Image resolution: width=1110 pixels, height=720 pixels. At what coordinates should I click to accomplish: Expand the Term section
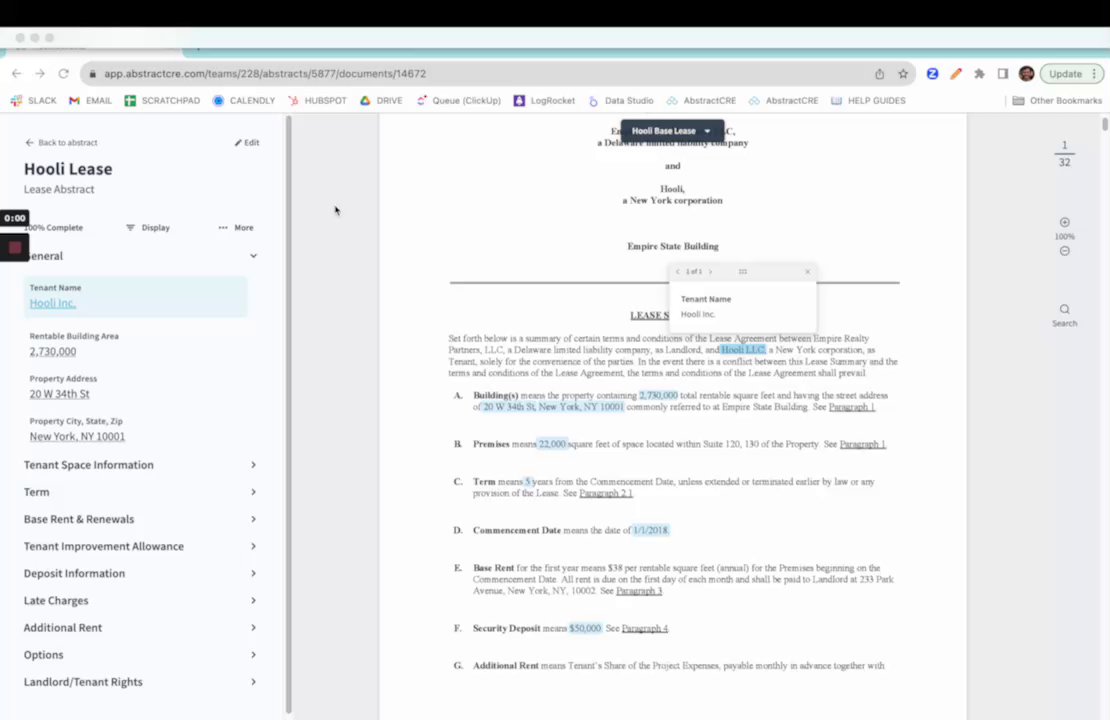tap(140, 492)
